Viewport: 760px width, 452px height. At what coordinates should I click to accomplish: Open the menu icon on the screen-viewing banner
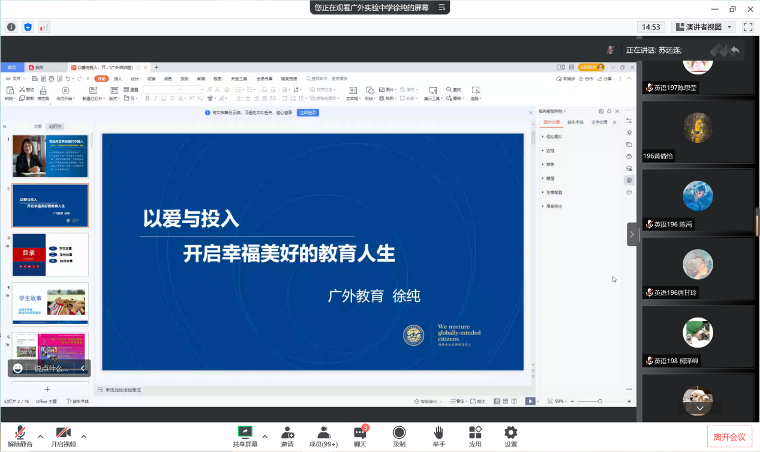tap(442, 7)
